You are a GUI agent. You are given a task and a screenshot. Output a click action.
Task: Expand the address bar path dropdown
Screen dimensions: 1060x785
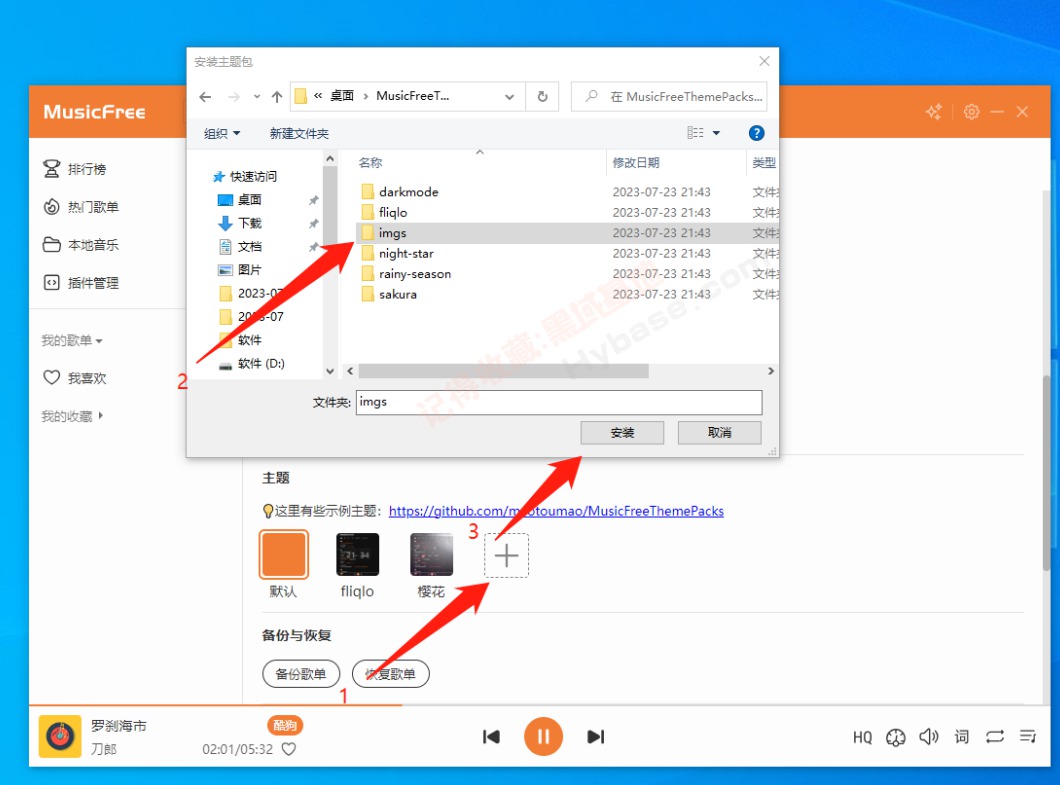509,97
